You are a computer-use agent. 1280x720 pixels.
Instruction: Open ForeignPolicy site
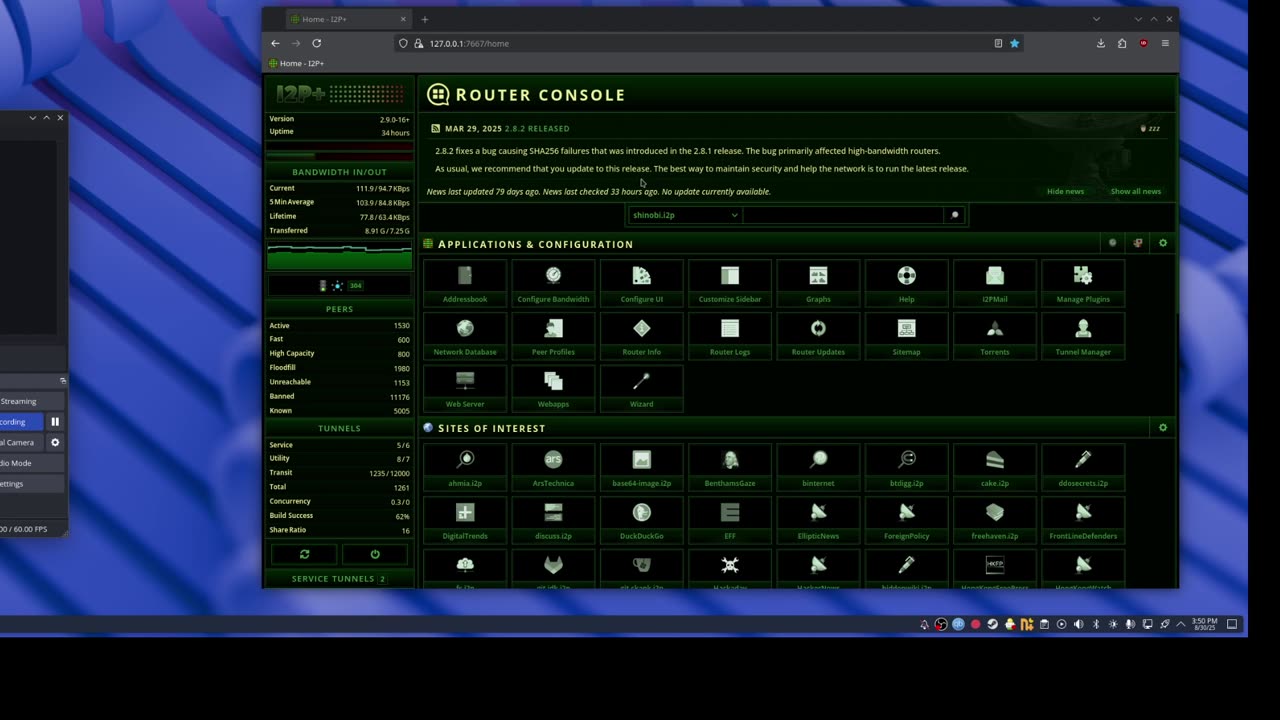click(906, 520)
